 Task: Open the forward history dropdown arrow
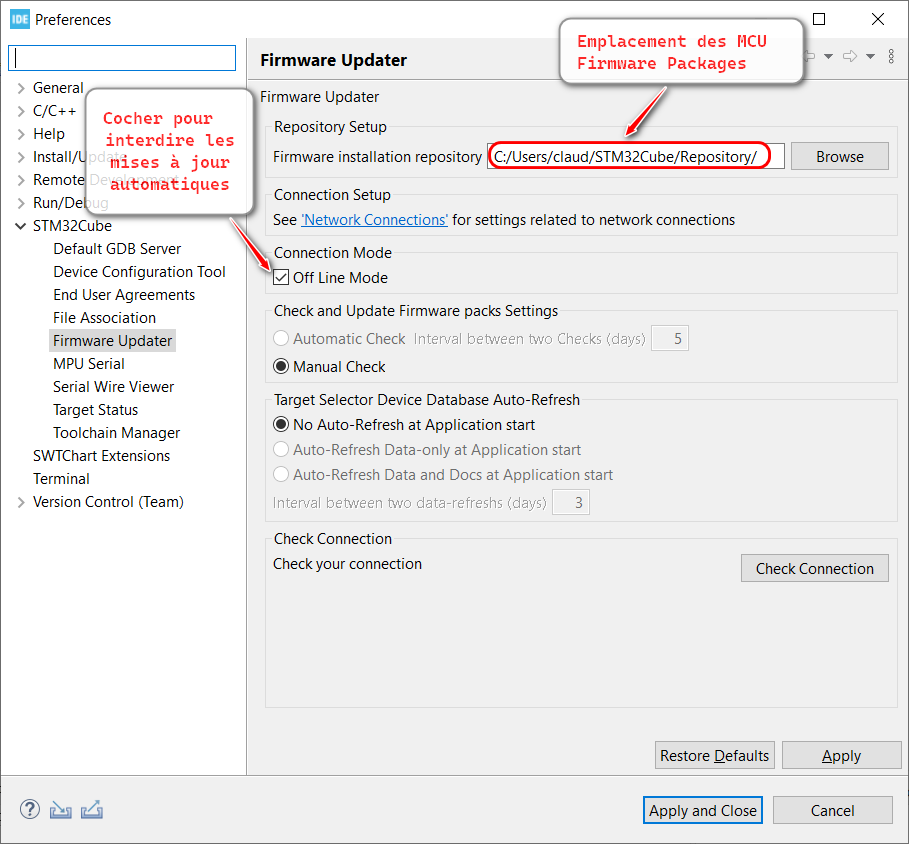(x=870, y=56)
